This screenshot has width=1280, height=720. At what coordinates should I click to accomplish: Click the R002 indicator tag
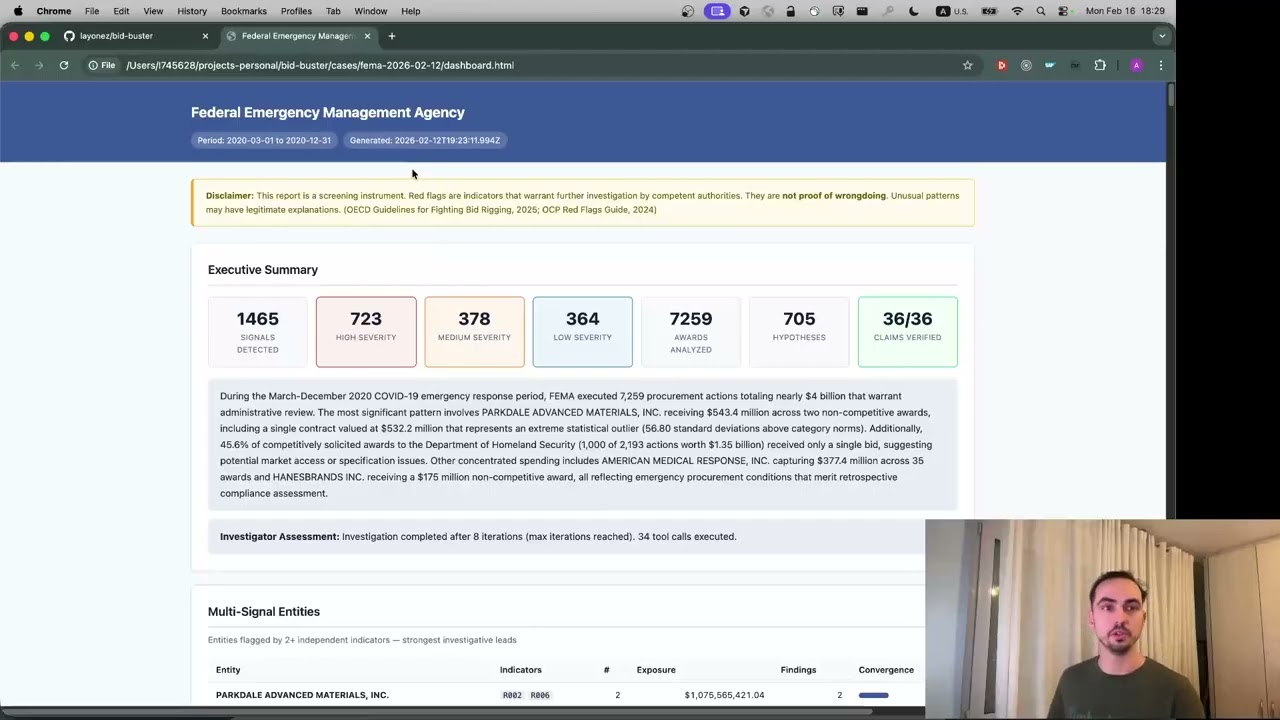point(512,695)
